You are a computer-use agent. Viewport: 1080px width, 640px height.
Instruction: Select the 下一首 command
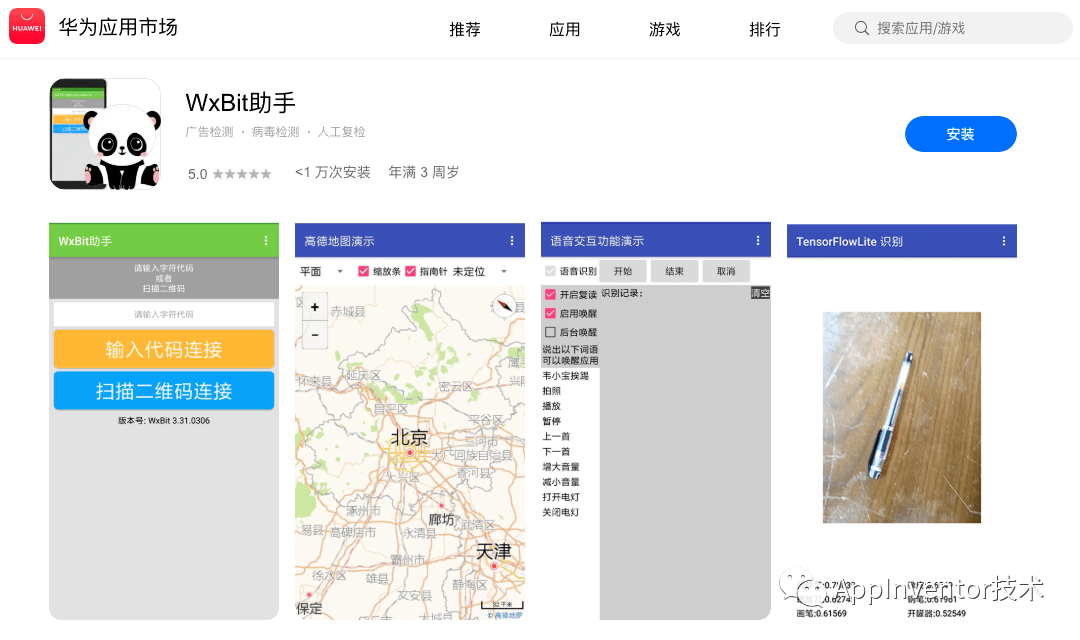click(557, 452)
